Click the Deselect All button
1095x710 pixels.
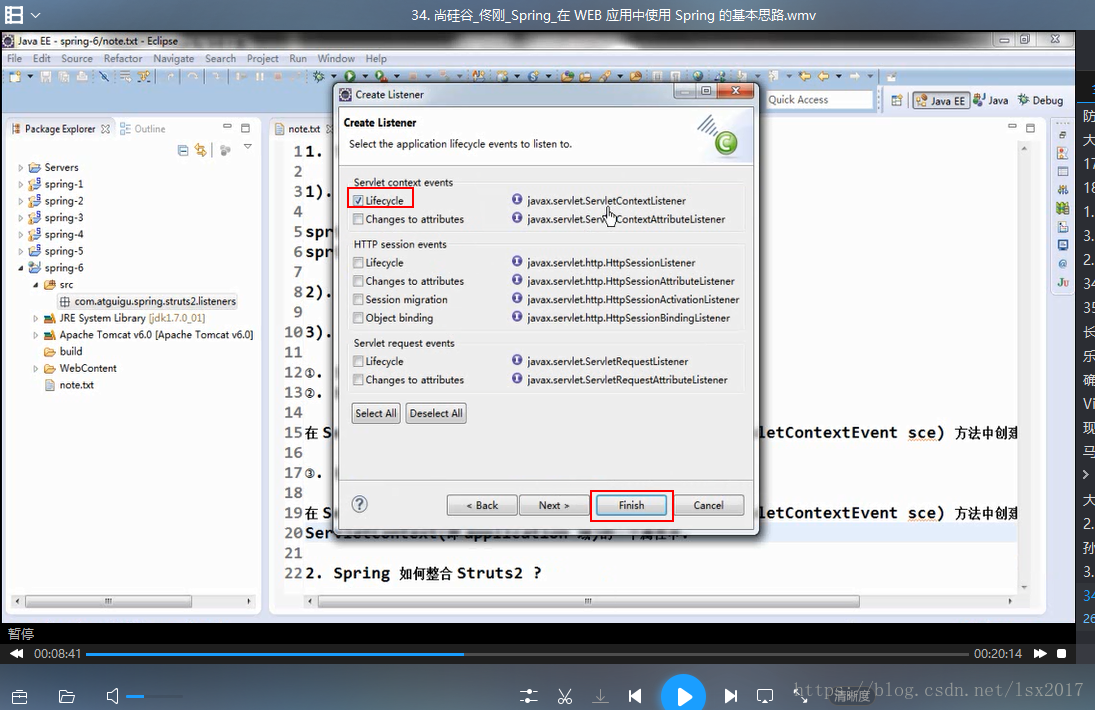click(x=436, y=413)
